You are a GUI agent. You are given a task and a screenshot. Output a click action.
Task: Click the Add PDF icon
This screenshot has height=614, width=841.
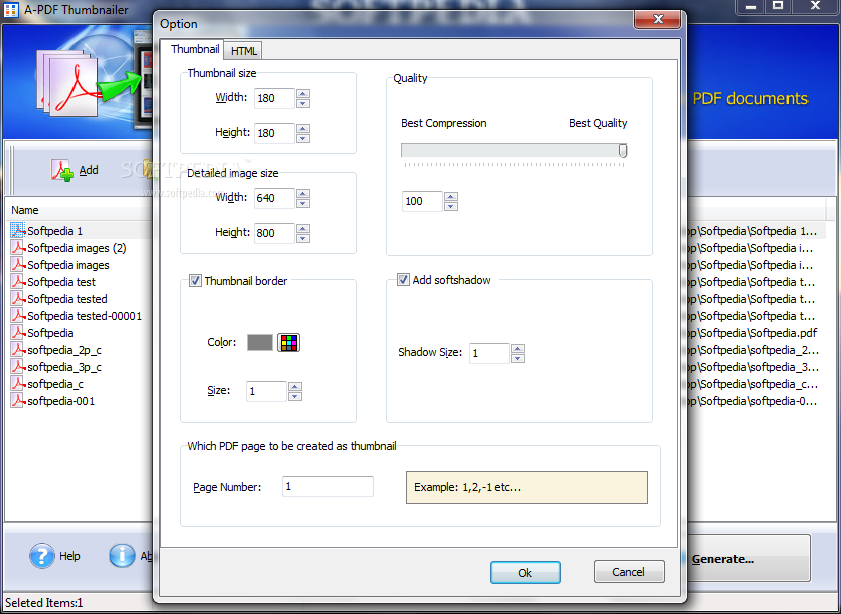click(x=62, y=171)
